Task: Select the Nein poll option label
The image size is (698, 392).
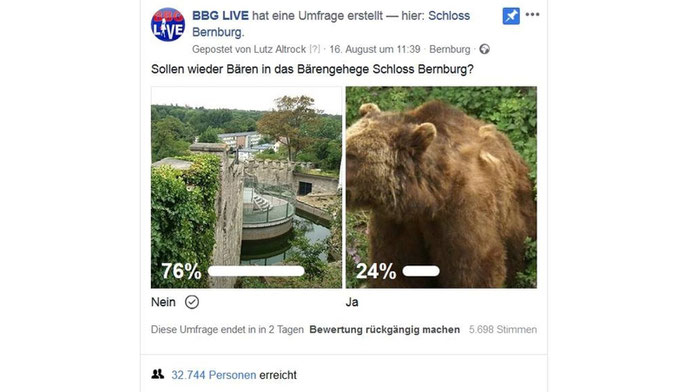Action: tap(163, 302)
